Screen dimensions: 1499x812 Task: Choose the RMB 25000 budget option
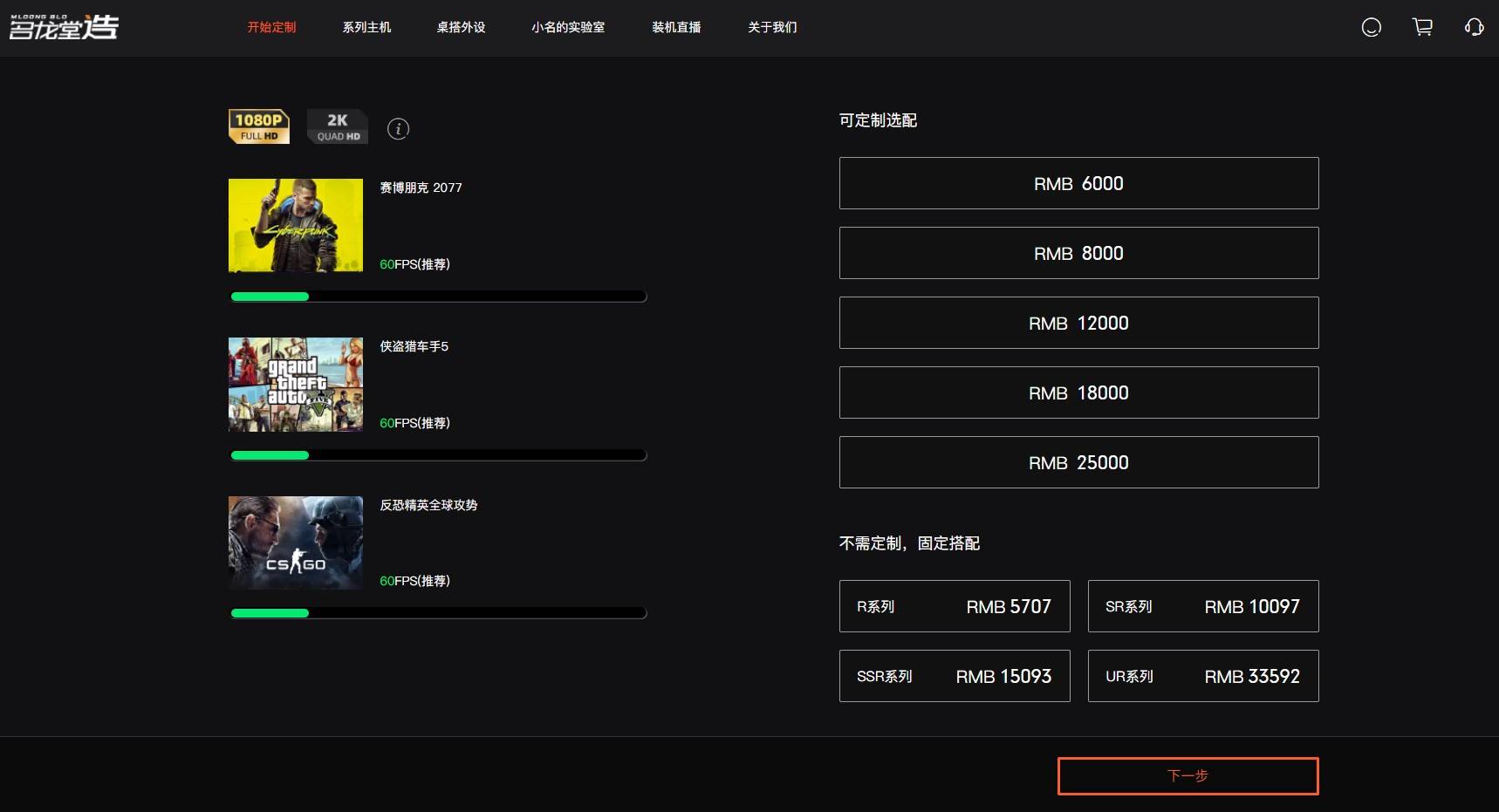click(1078, 462)
